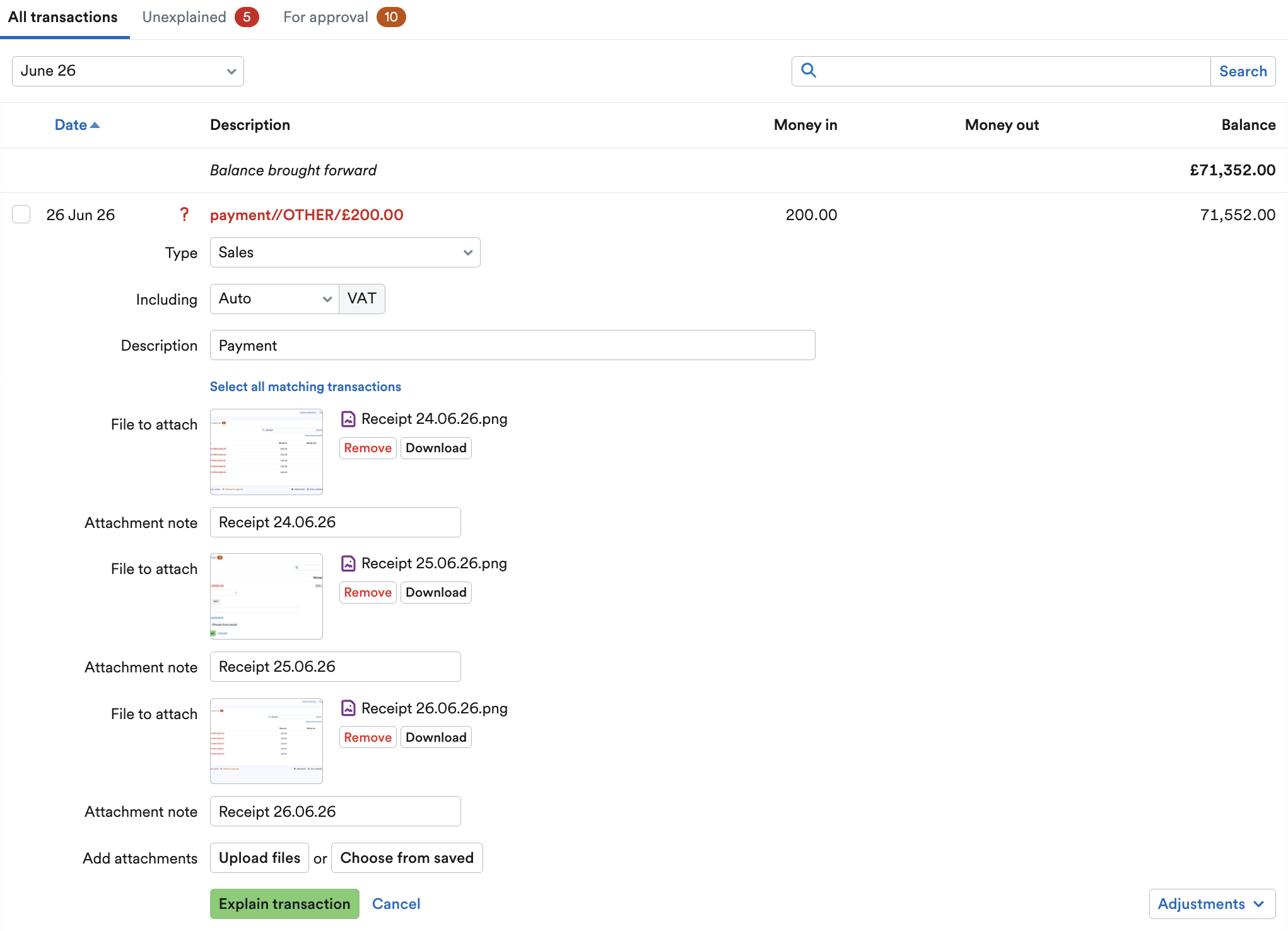Edit the Receipt 24.06.26 attachment note
The image size is (1288, 931).
tap(335, 522)
